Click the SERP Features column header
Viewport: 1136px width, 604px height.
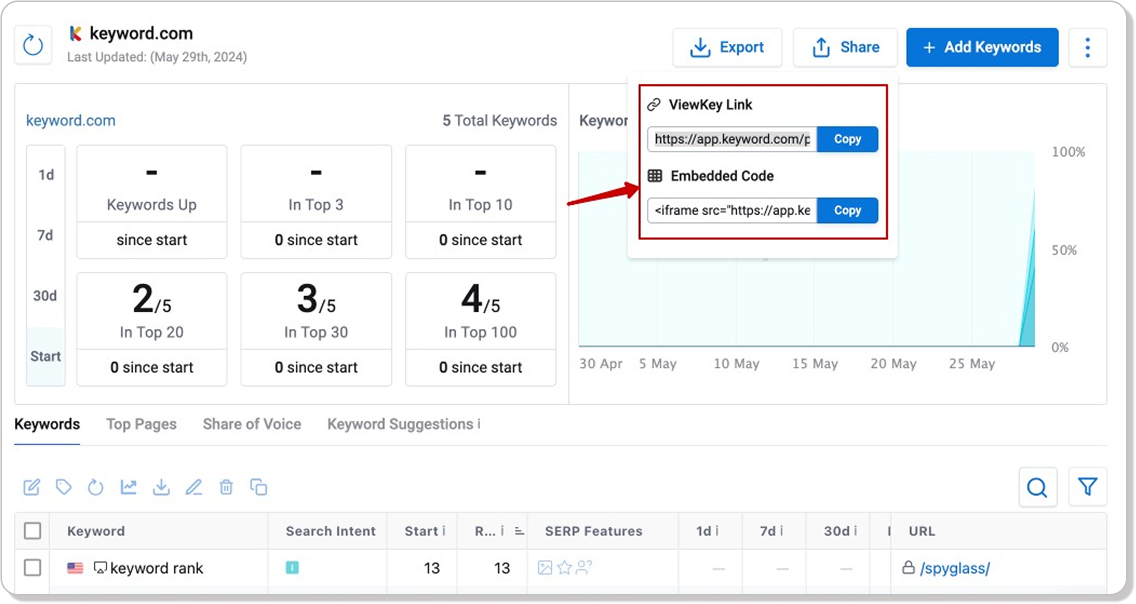[x=593, y=531]
